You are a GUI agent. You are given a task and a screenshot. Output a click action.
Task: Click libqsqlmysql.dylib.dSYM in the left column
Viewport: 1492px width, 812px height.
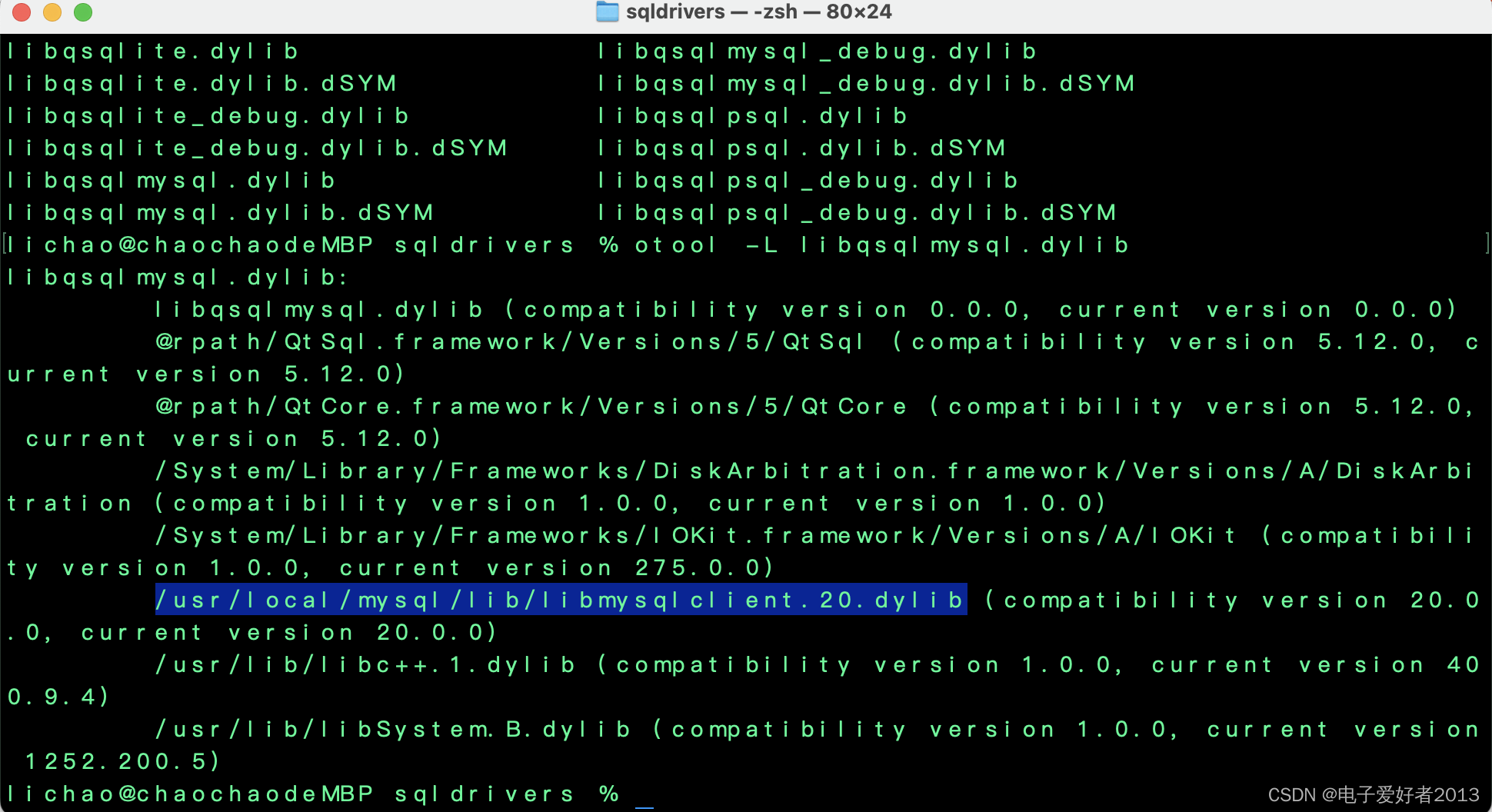tap(220, 212)
